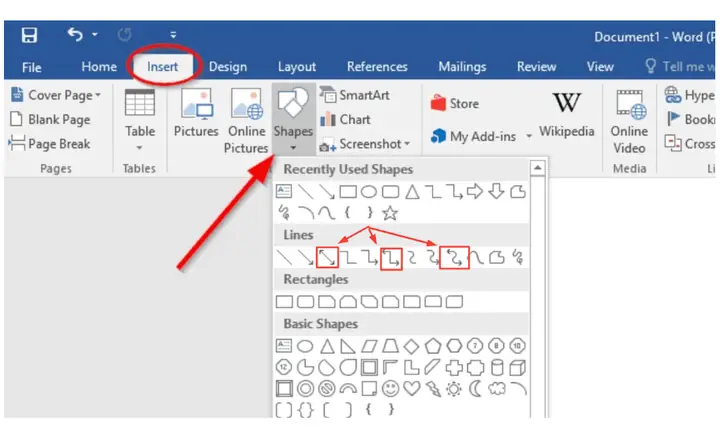Click the Online Video button
Image resolution: width=720 pixels, height=439 pixels.
pyautogui.click(x=629, y=122)
